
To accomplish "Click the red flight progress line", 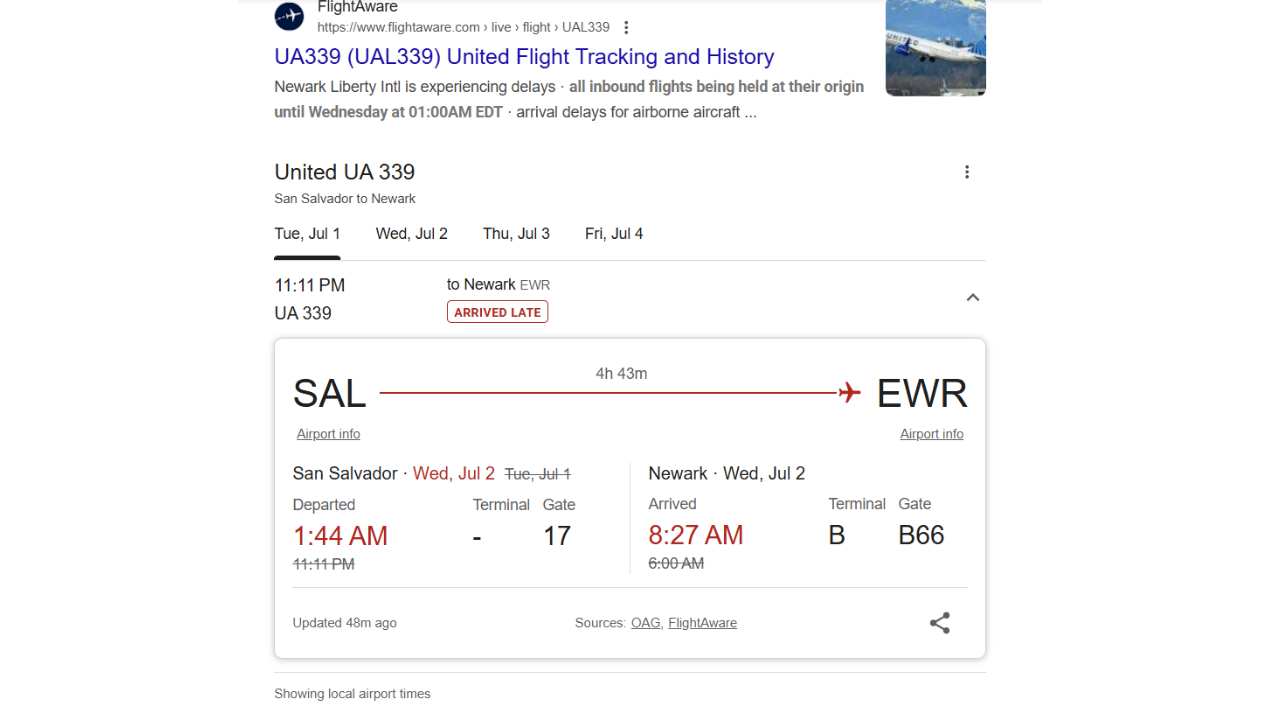I will [x=609, y=393].
